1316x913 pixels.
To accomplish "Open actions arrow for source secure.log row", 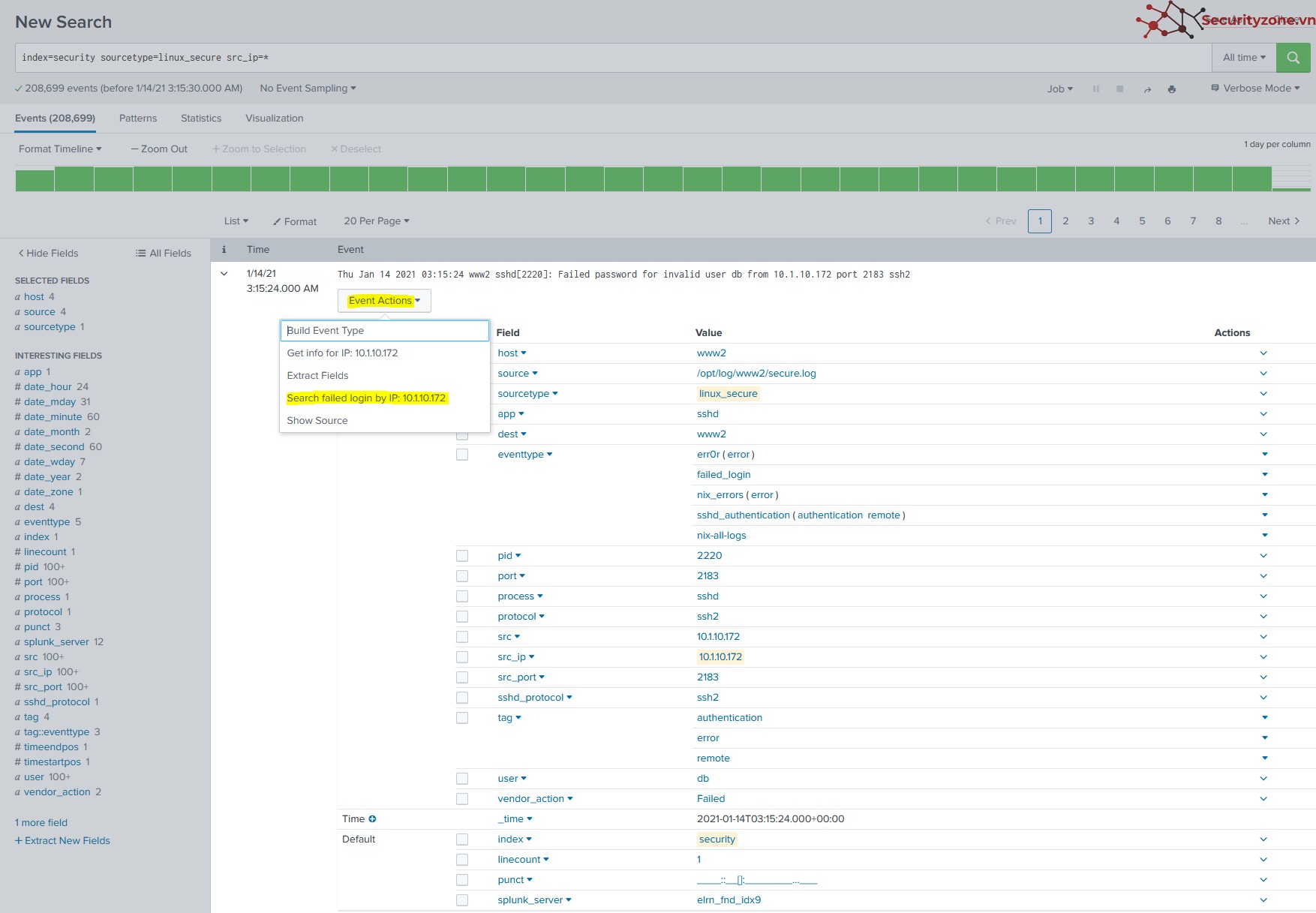I will [x=1263, y=374].
